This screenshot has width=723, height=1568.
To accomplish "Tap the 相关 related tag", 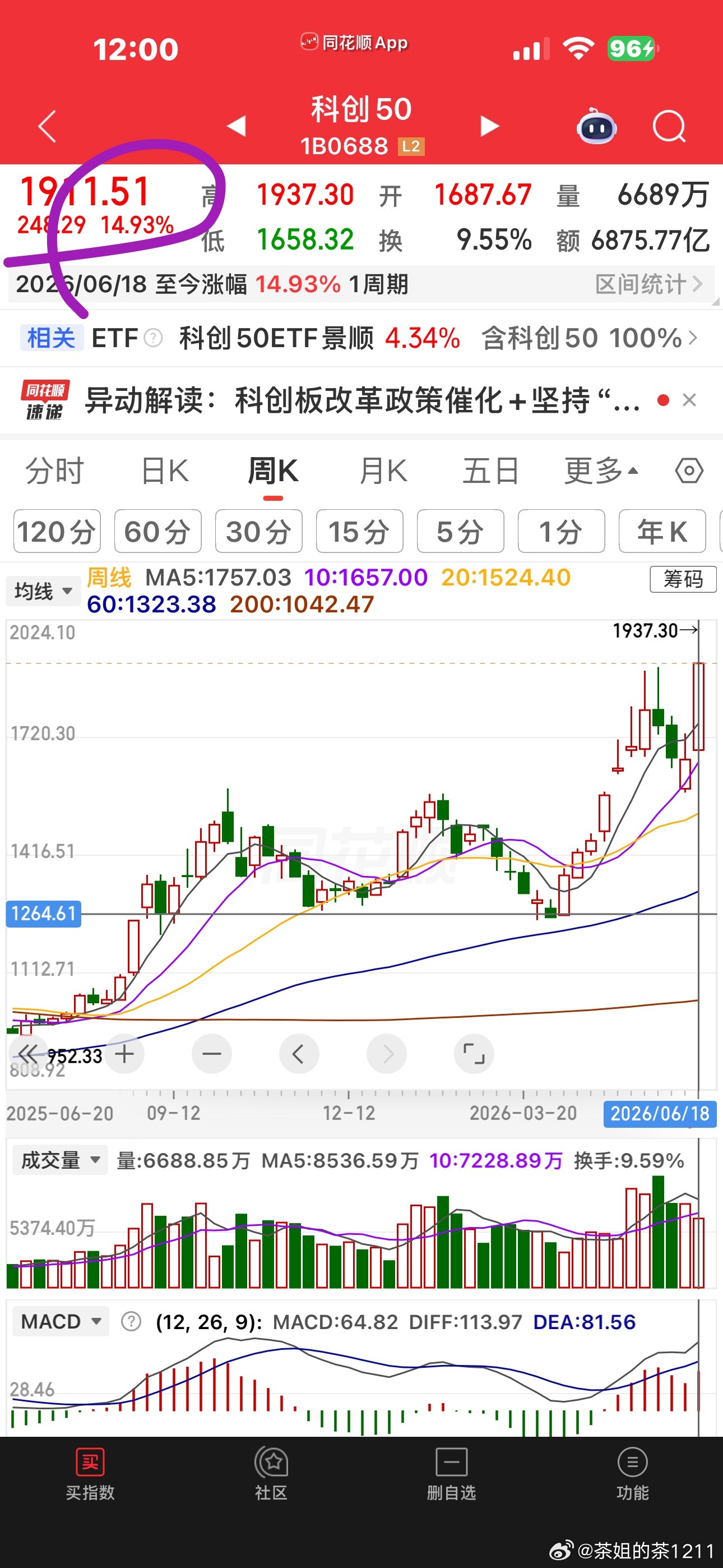I will [51, 337].
